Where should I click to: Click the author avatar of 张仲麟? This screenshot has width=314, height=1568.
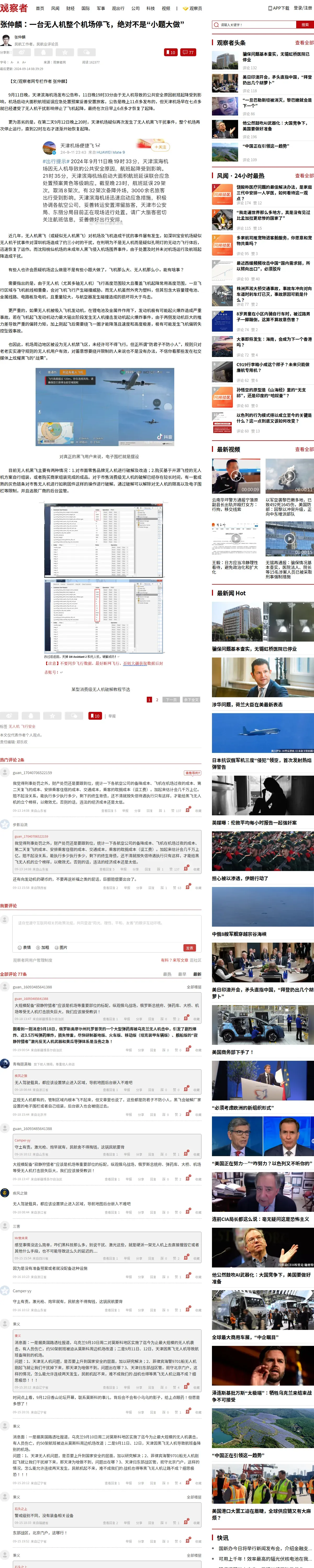[x=6, y=41]
